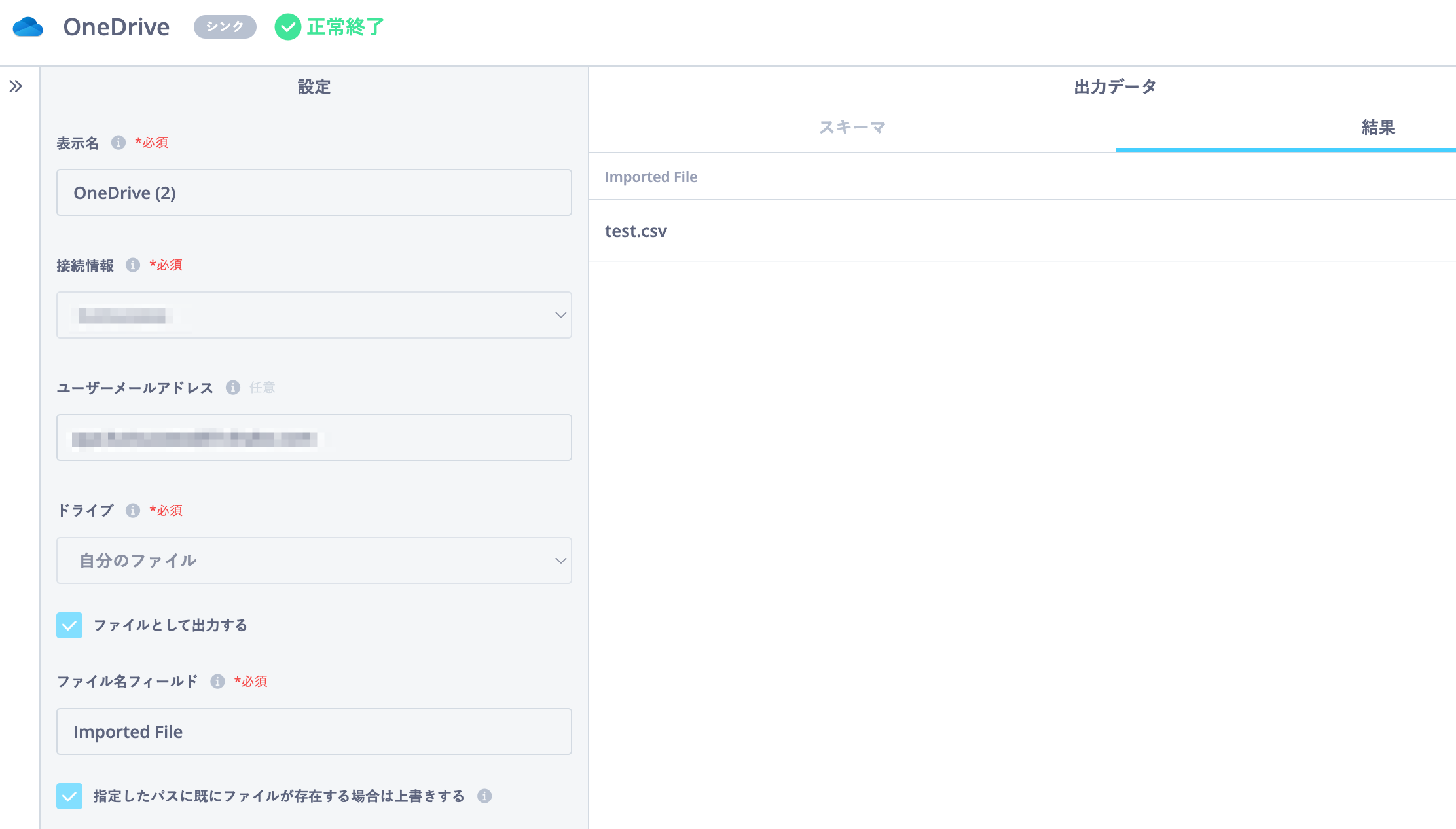Click the 任意 optional marker text
1456x829 pixels.
(263, 388)
